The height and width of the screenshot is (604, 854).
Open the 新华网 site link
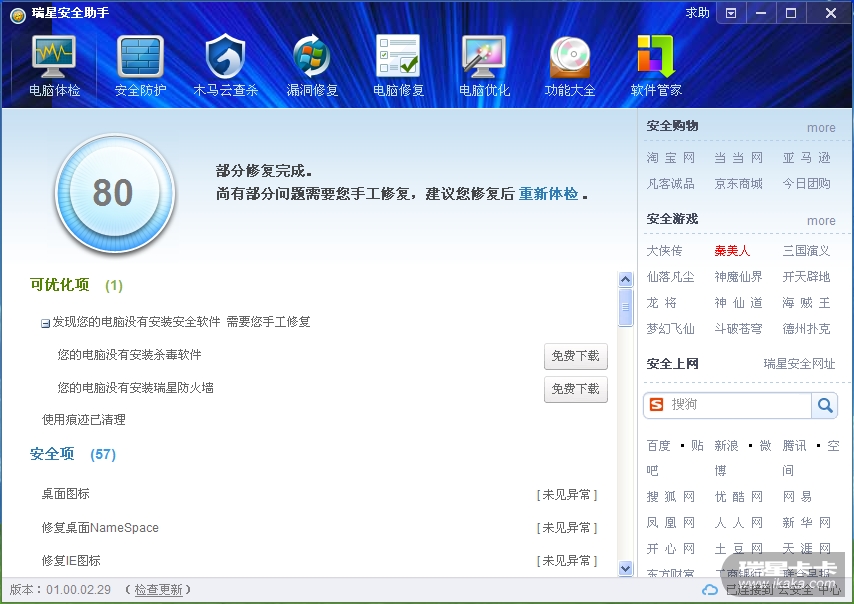coord(807,523)
